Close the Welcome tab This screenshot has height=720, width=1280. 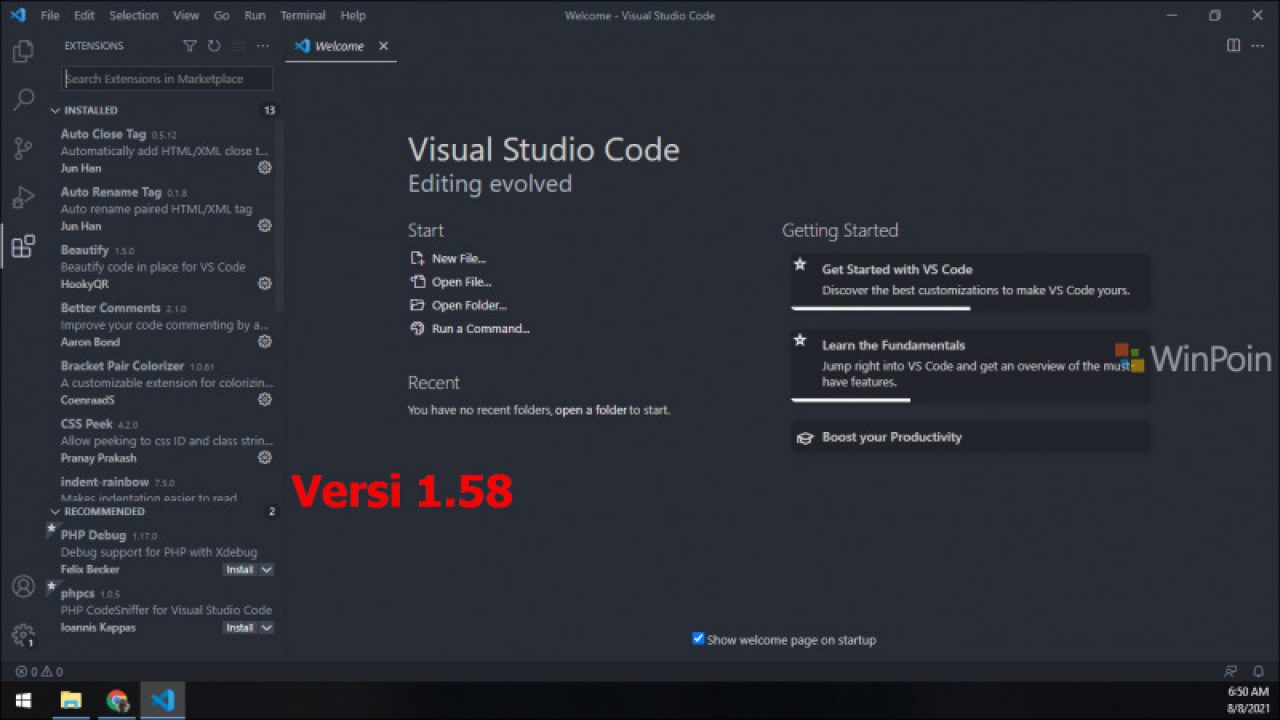pos(383,46)
